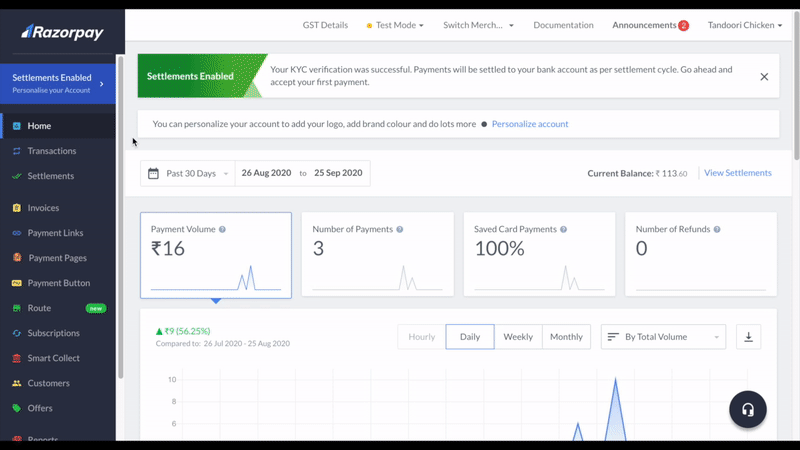Click Saved Card Payments help icon
Image resolution: width=800 pixels, height=450 pixels.
563,229
